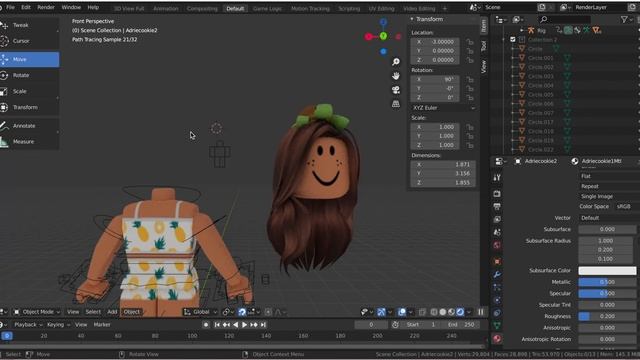
Task: Adjust the Roughness slider
Action: point(607,316)
